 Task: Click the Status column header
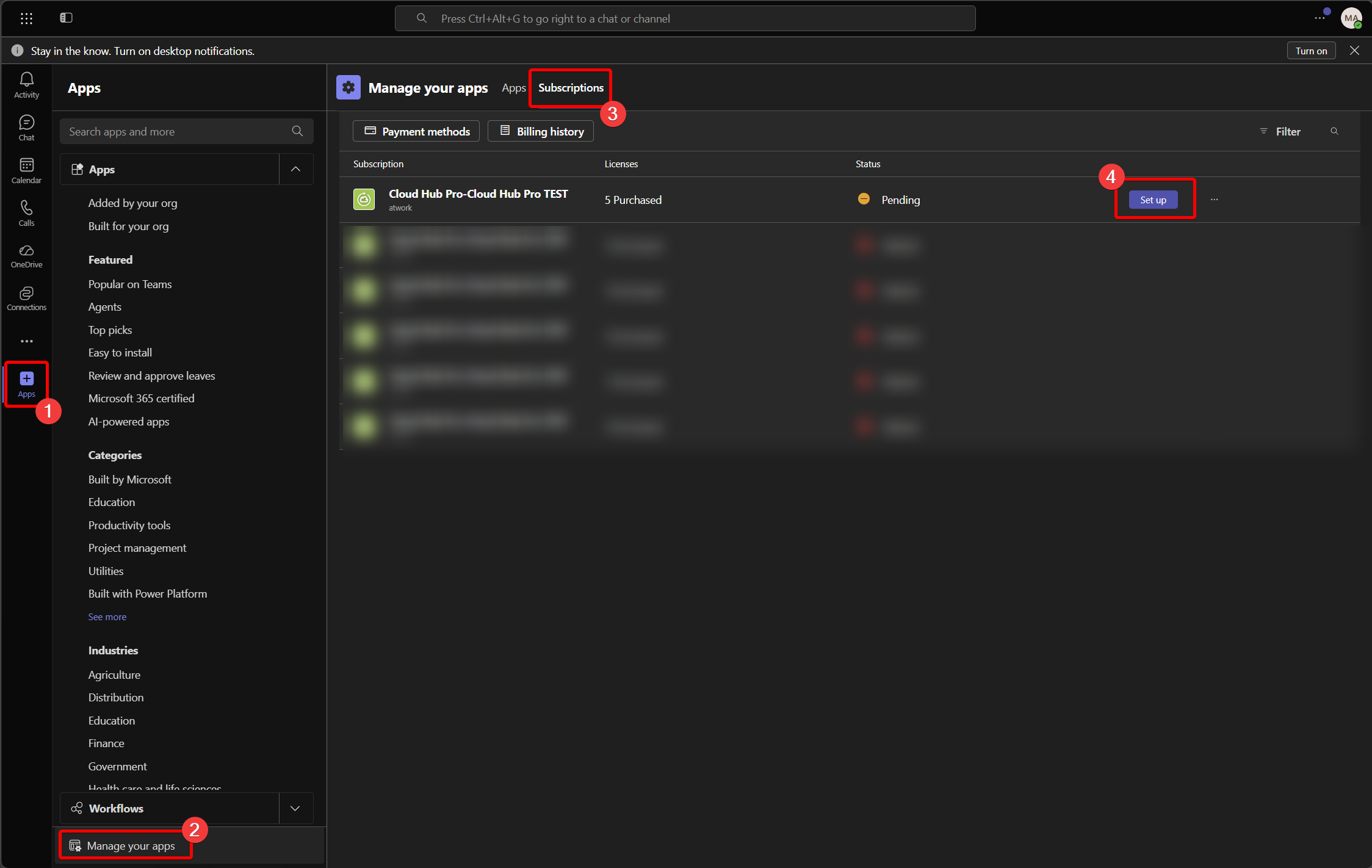(867, 164)
